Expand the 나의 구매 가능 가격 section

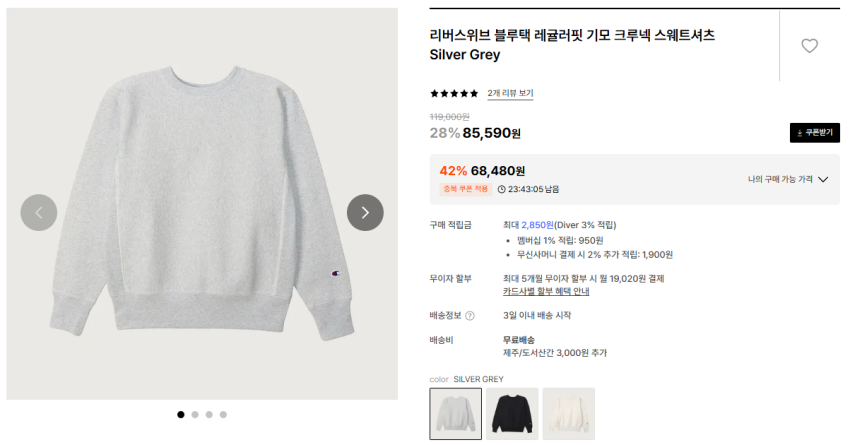point(788,180)
